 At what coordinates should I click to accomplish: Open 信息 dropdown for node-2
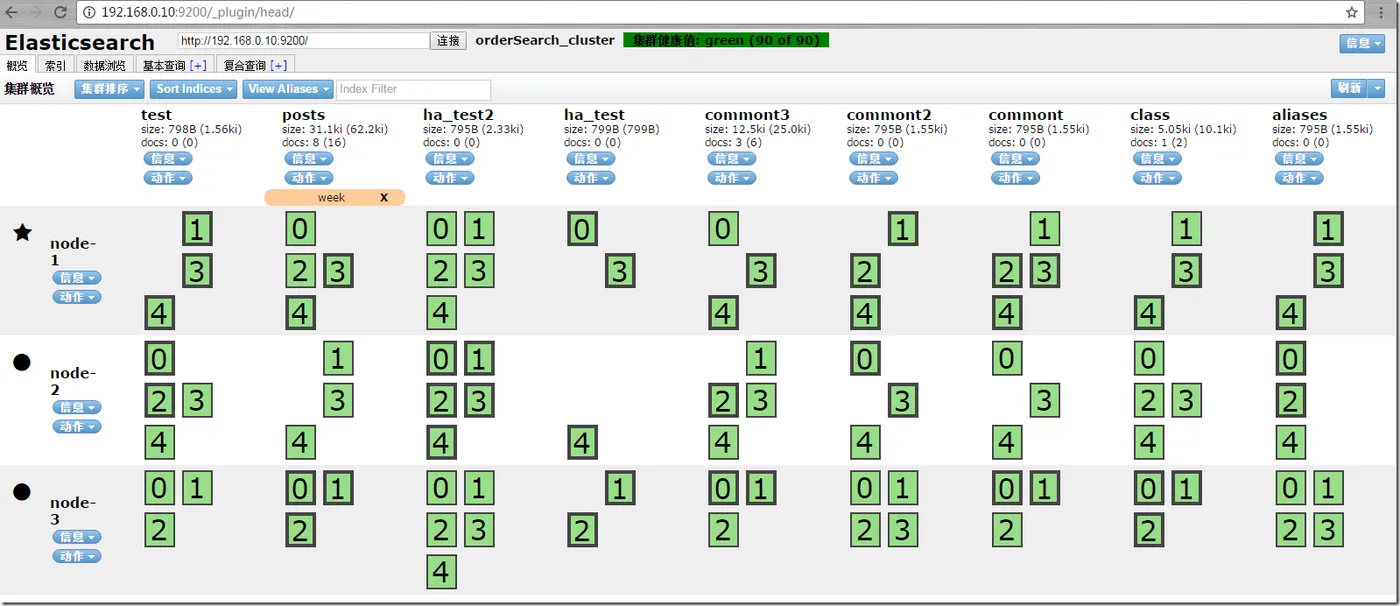(77, 407)
